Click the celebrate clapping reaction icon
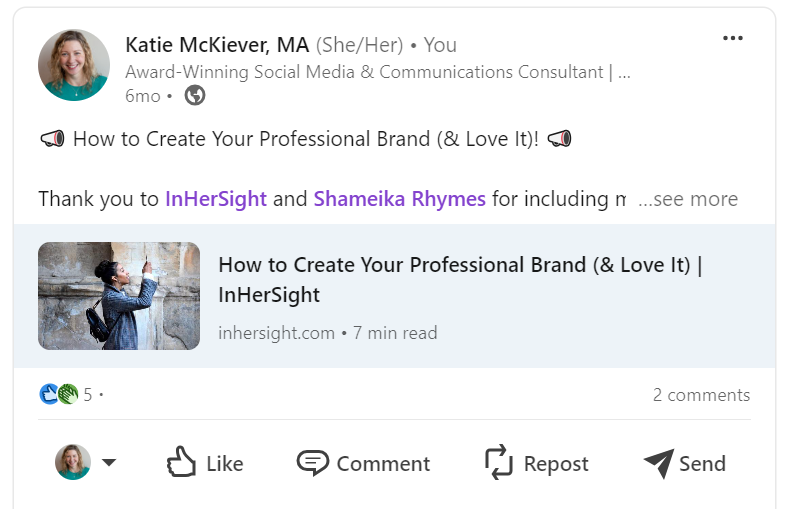The image size is (789, 509). coord(68,394)
